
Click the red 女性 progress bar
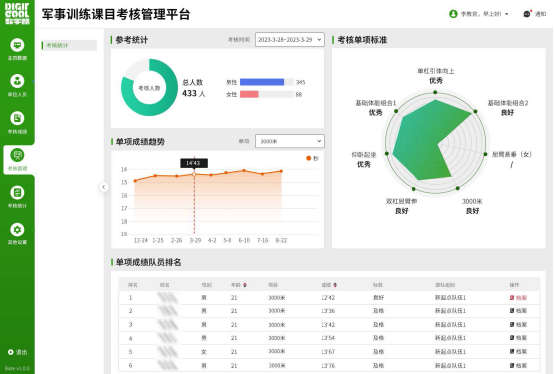point(249,94)
